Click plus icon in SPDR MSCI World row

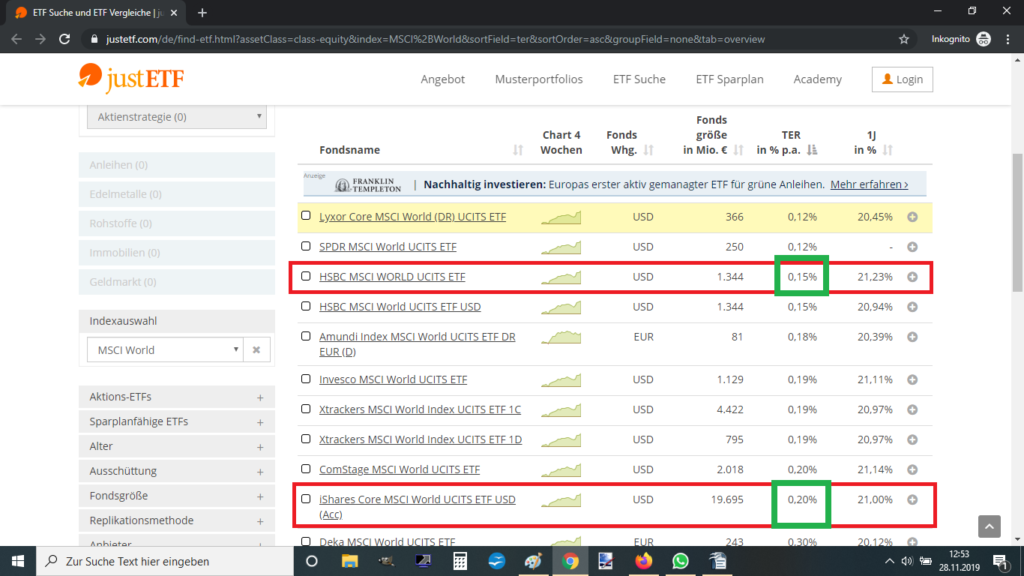tap(912, 247)
